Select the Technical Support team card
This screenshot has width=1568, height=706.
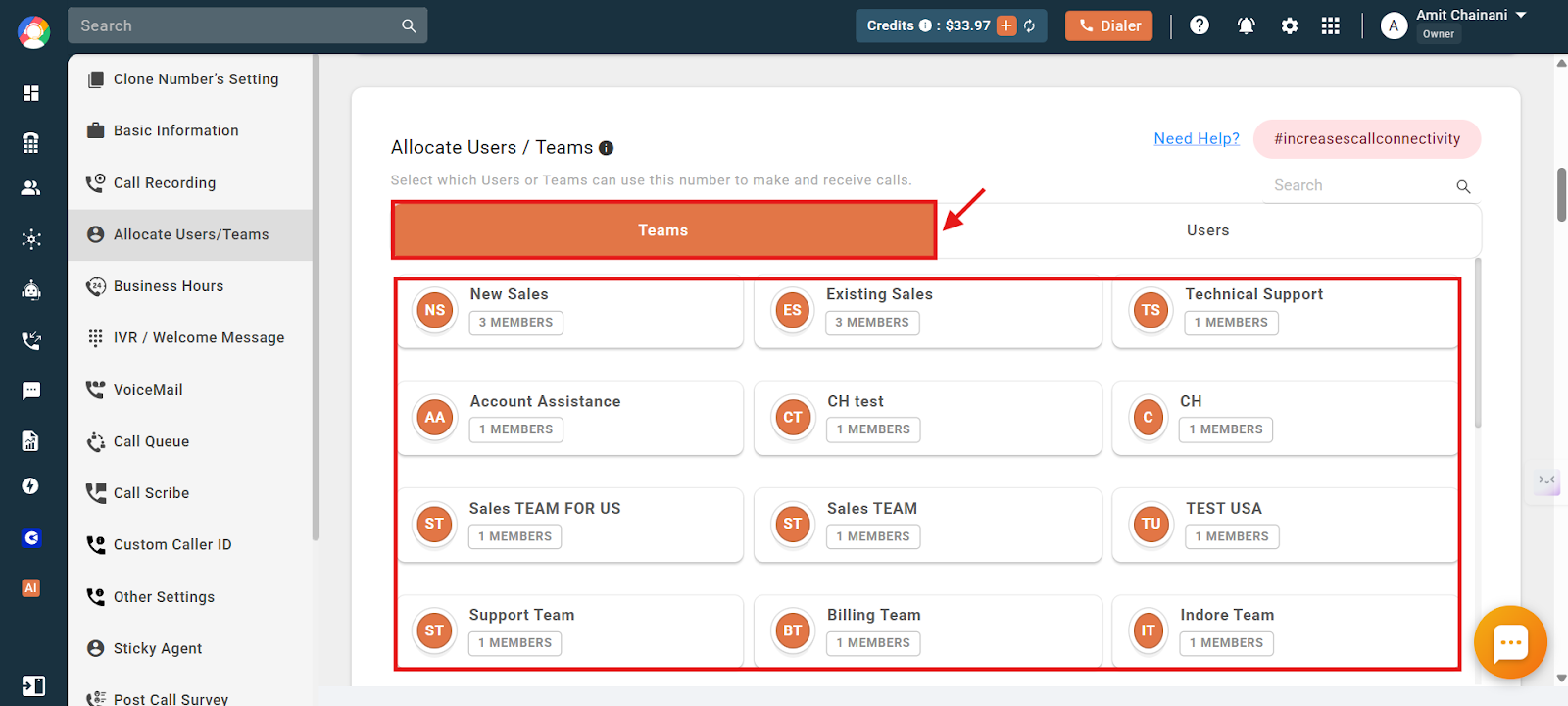[1285, 311]
